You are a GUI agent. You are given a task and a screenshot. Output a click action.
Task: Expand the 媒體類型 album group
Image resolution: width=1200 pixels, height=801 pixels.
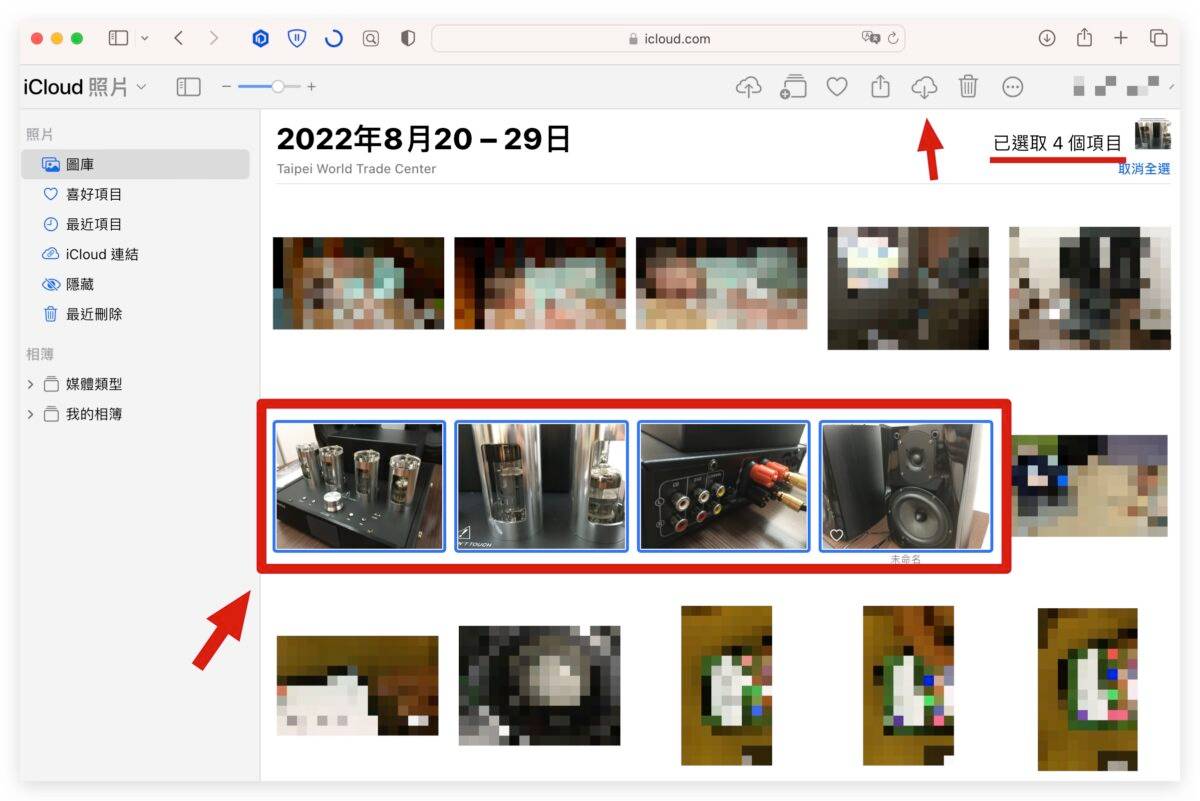coord(29,384)
